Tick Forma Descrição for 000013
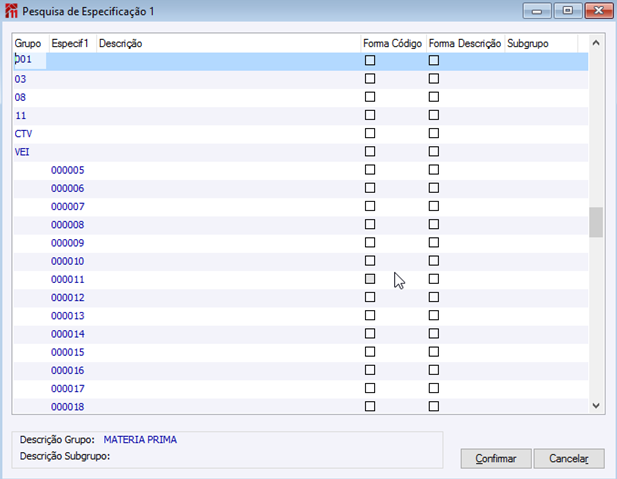 click(x=434, y=315)
